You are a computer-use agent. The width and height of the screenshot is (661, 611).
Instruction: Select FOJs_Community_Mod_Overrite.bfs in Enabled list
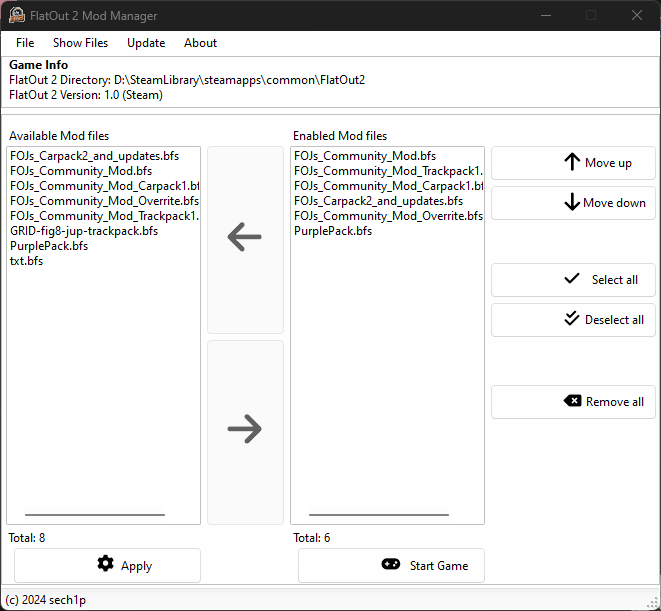[387, 216]
